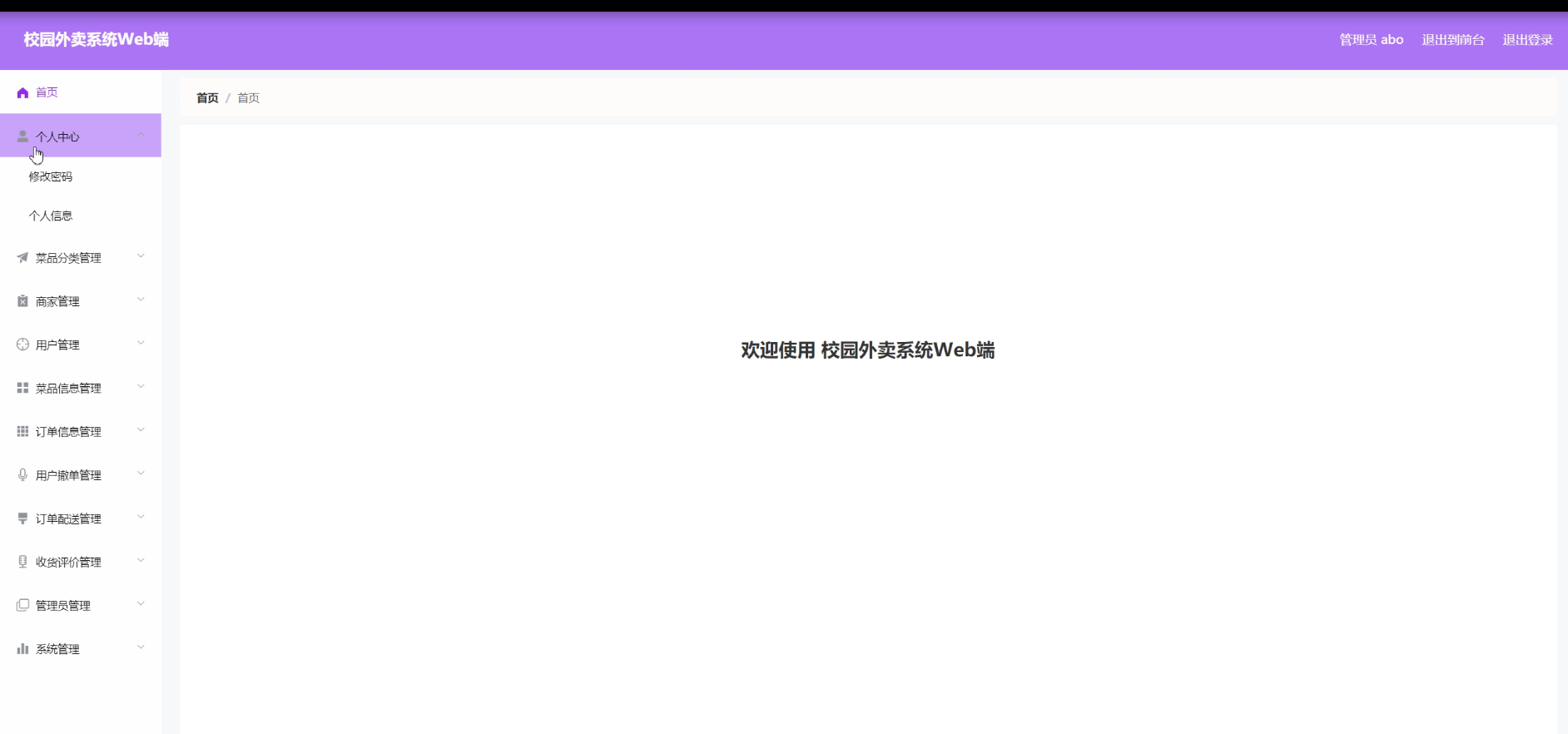
Task: Expand the 订单配送管理 chevron
Action: pyautogui.click(x=141, y=517)
